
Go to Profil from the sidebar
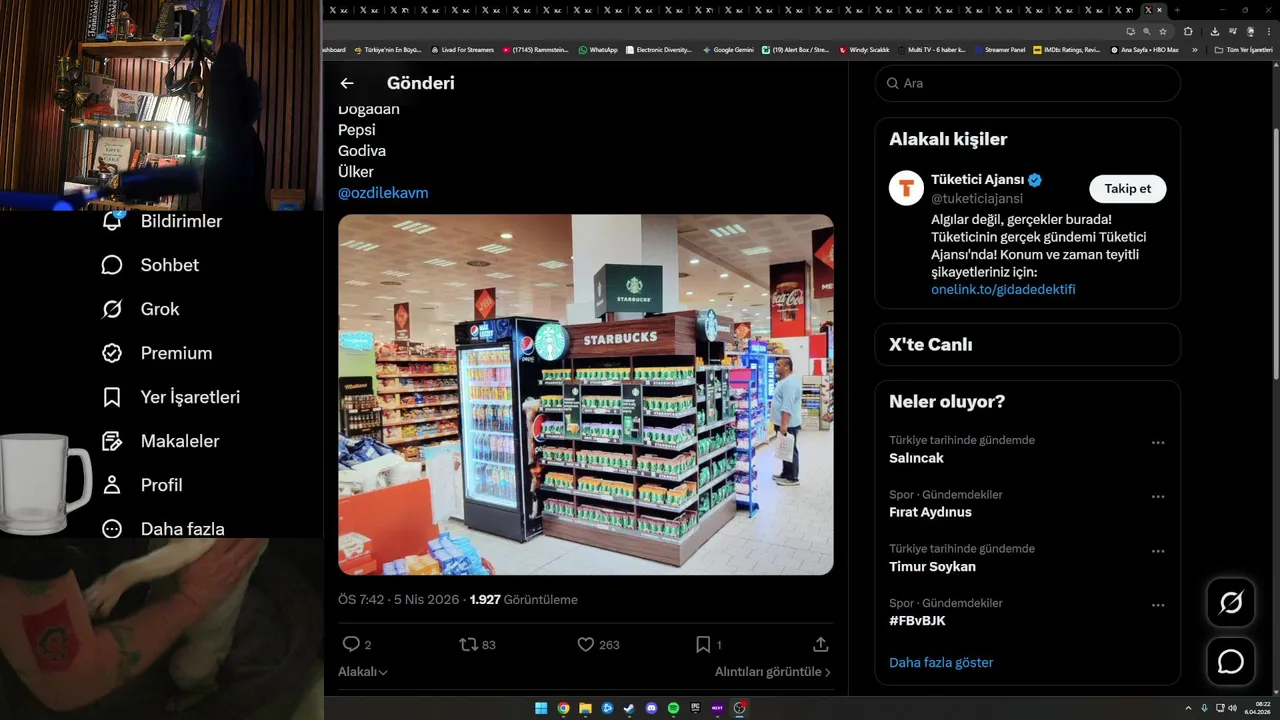click(x=142, y=485)
